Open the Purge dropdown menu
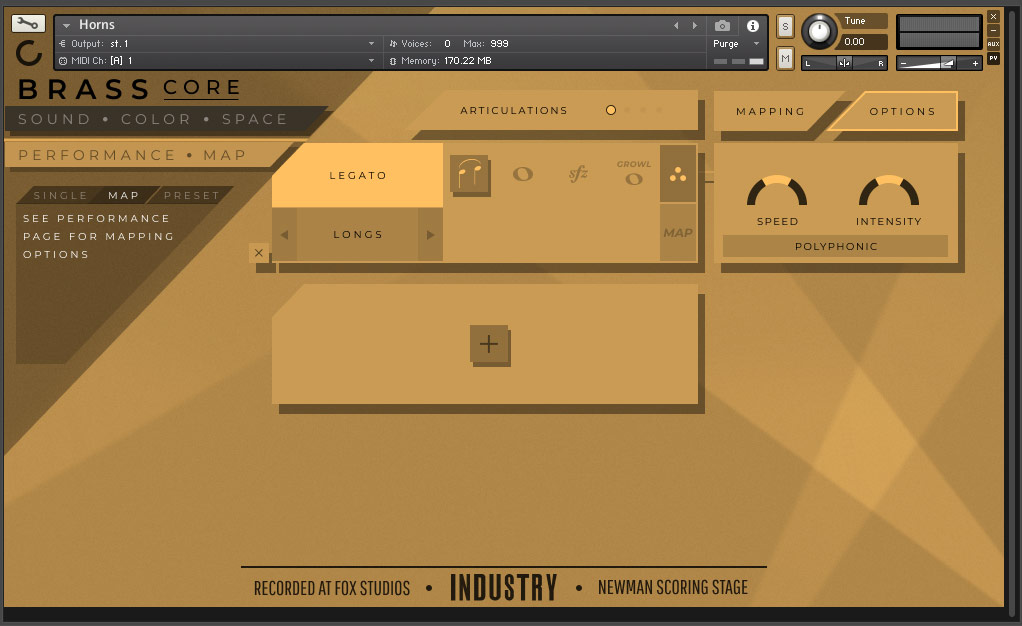 (735, 44)
